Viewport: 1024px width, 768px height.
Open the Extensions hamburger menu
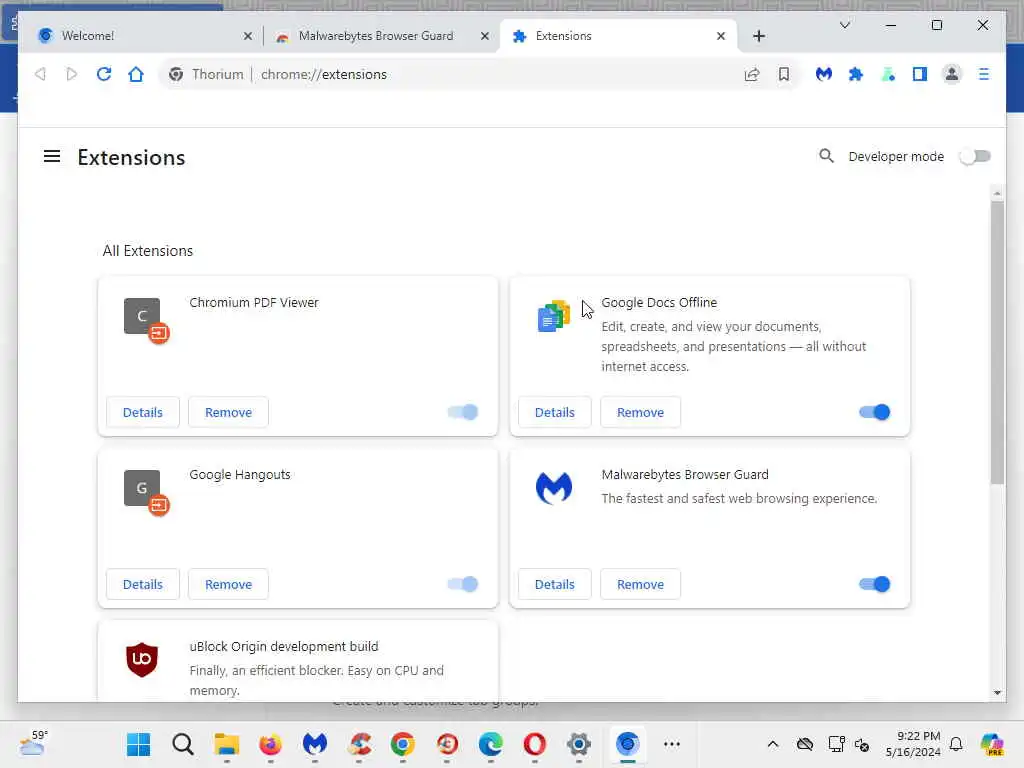(x=52, y=157)
